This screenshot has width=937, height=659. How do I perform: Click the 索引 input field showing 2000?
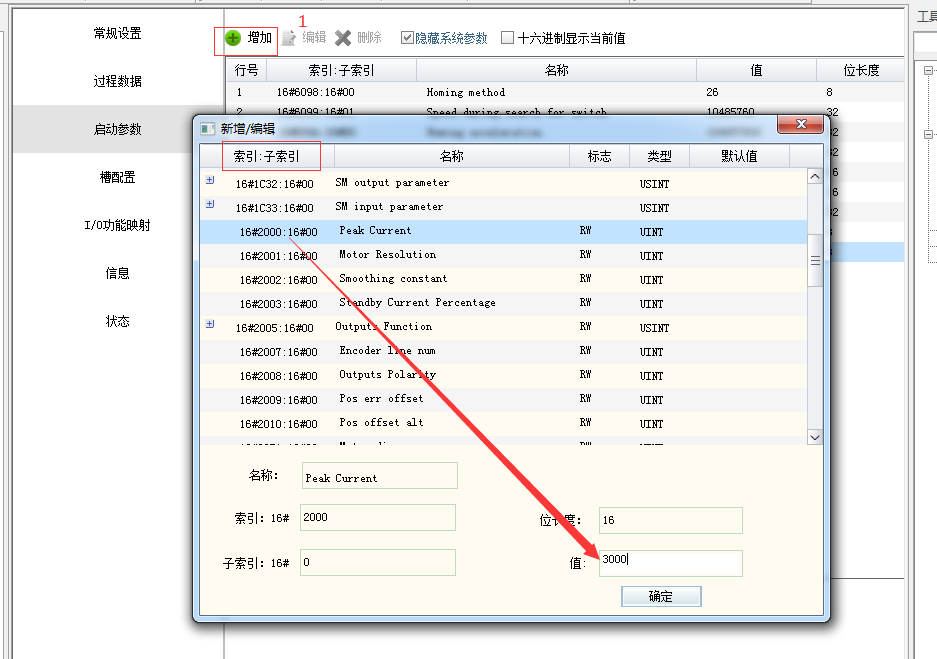click(378, 517)
